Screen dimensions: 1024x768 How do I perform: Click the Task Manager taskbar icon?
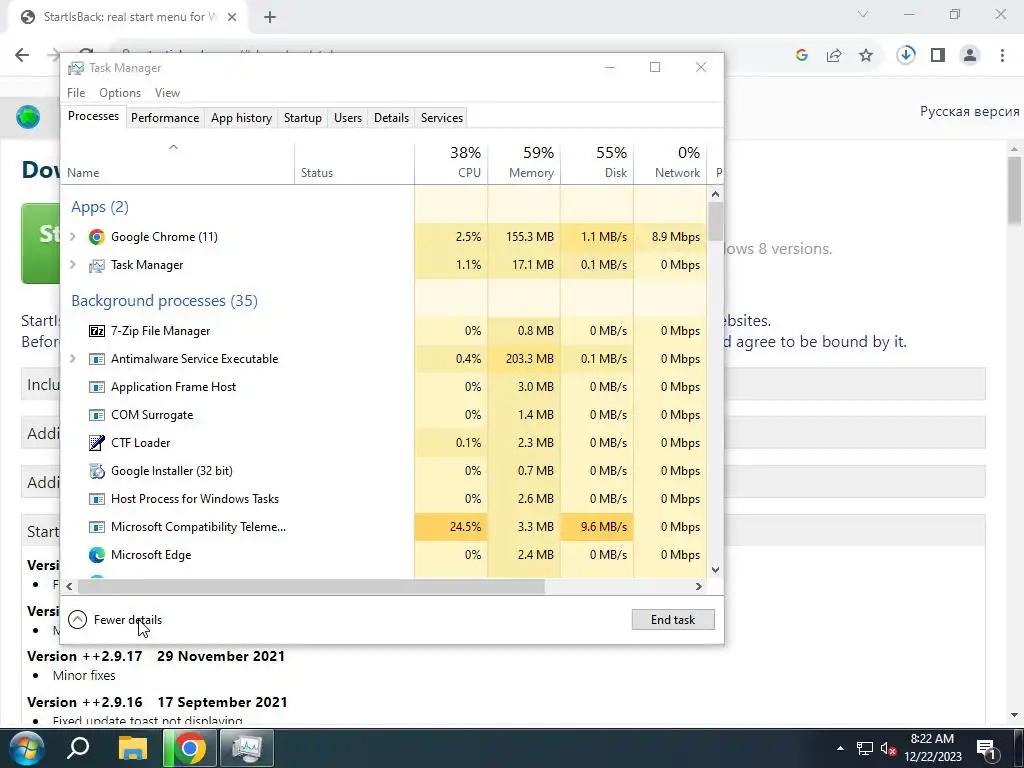coord(247,748)
